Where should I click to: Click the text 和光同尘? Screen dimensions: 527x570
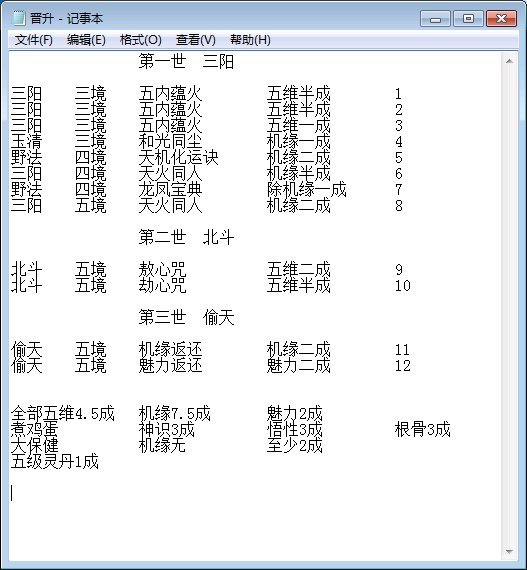point(170,141)
